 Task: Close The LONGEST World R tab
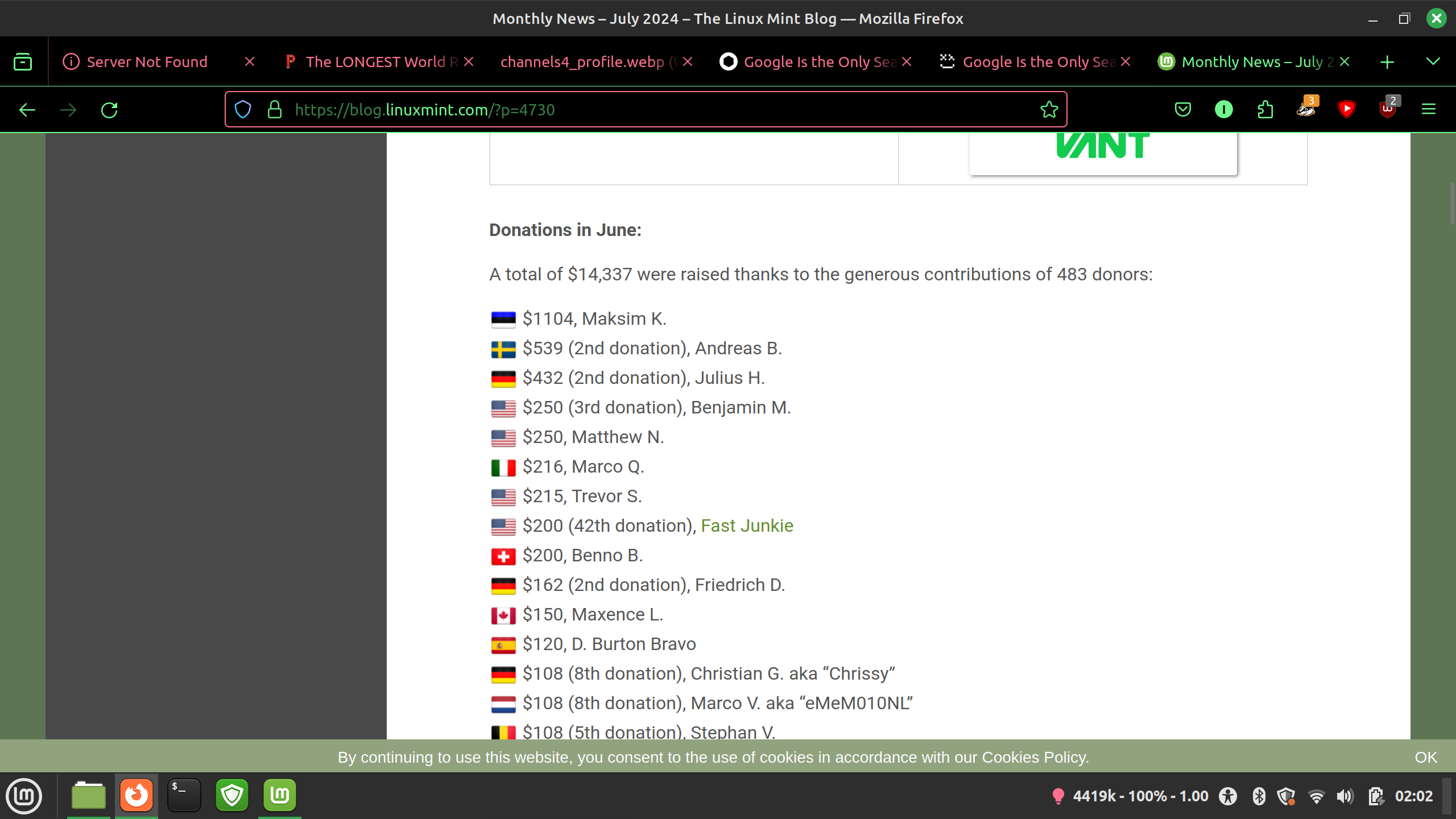(469, 61)
